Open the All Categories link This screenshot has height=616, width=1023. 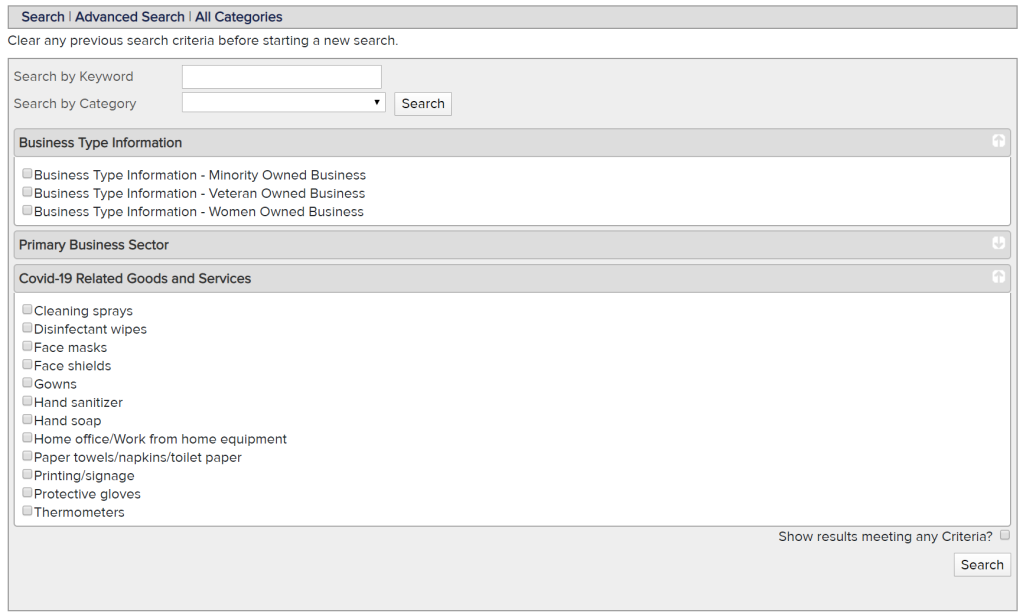(x=239, y=17)
